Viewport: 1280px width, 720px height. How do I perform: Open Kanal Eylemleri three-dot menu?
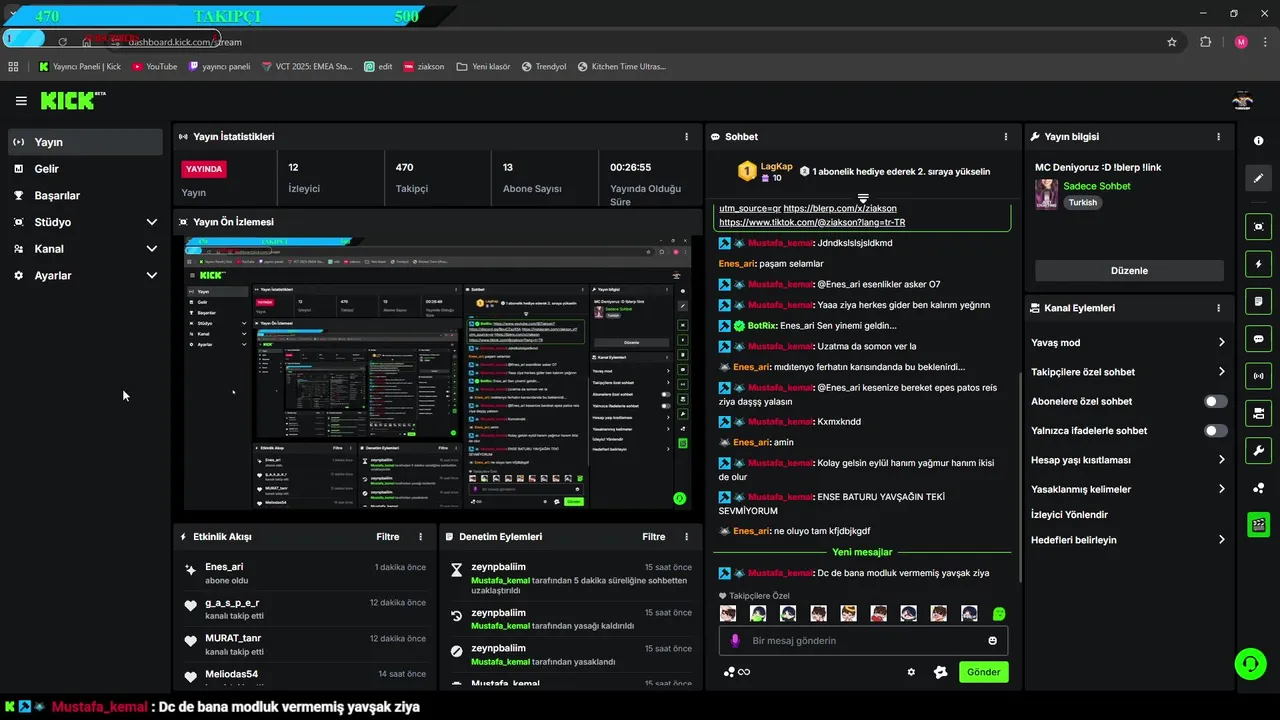coord(1218,308)
